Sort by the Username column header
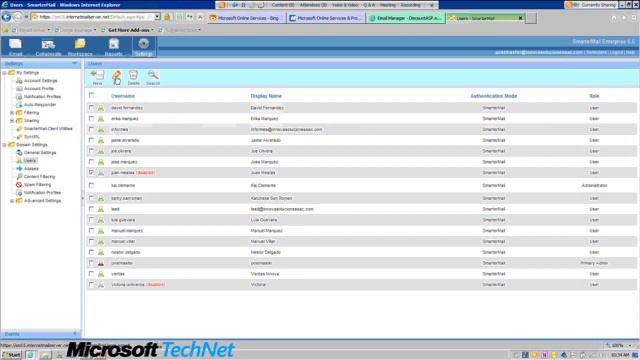The width and height of the screenshot is (640, 360). [x=123, y=96]
